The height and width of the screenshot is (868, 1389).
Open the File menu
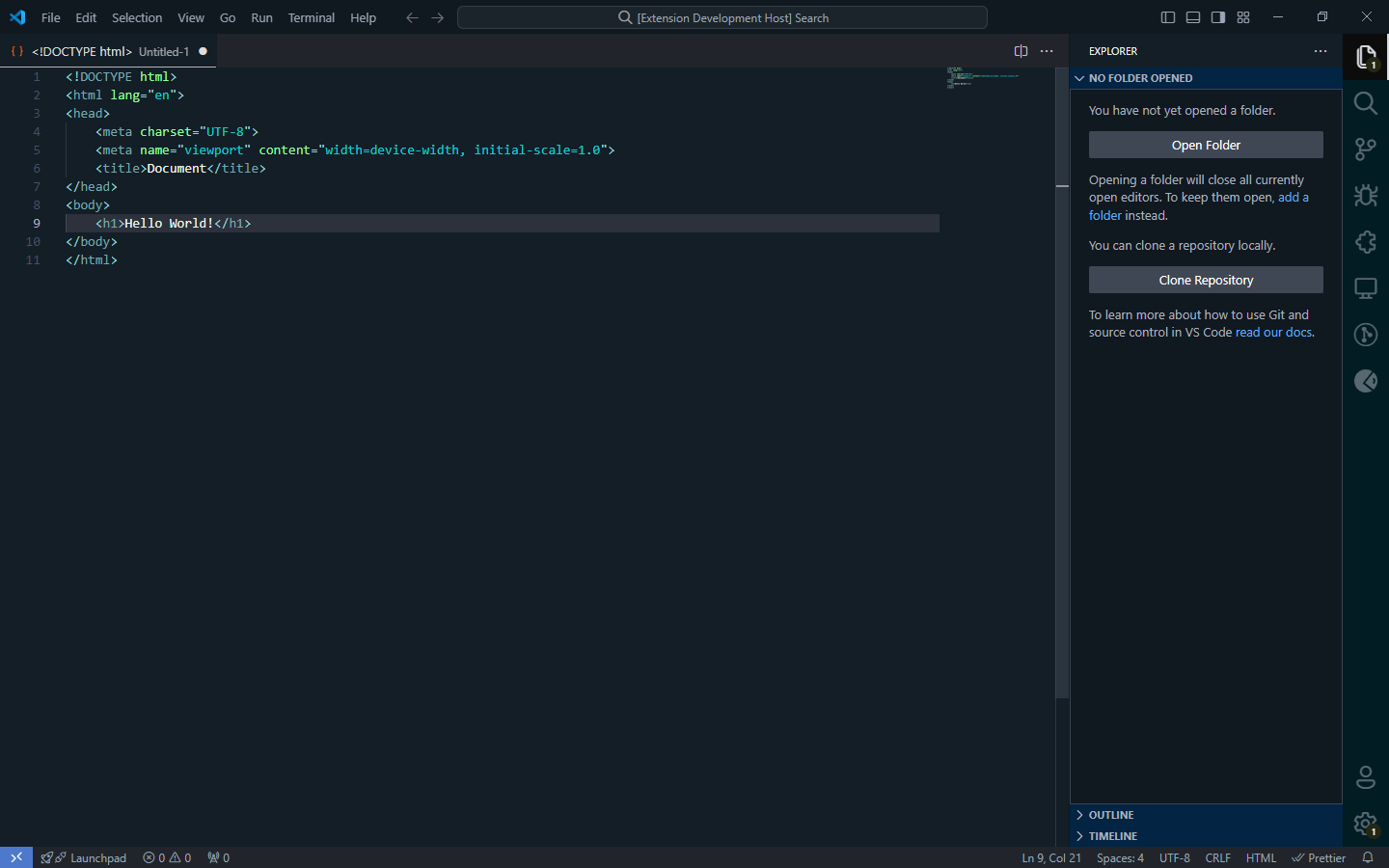click(x=50, y=17)
